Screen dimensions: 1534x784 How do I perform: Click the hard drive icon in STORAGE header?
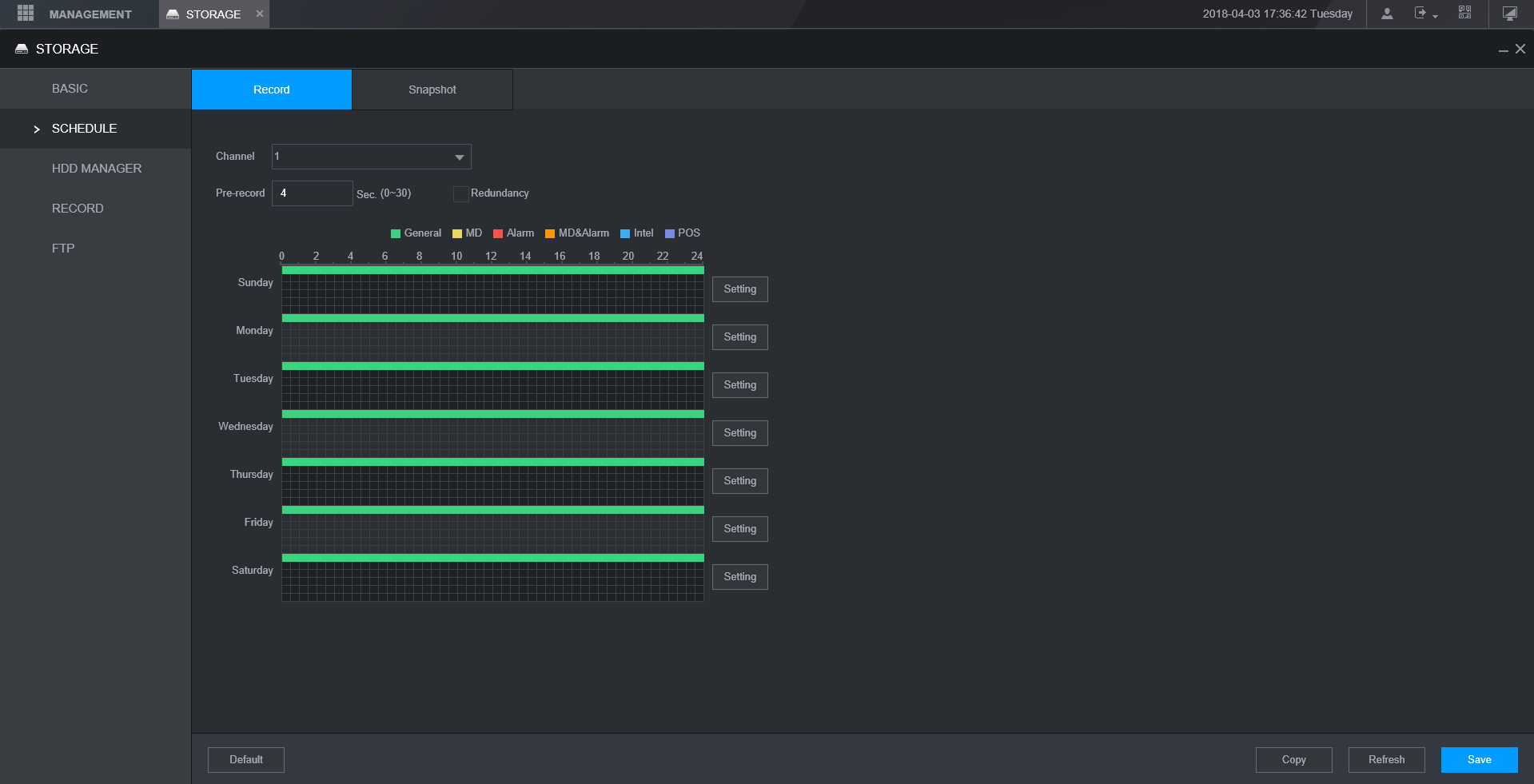click(x=22, y=49)
